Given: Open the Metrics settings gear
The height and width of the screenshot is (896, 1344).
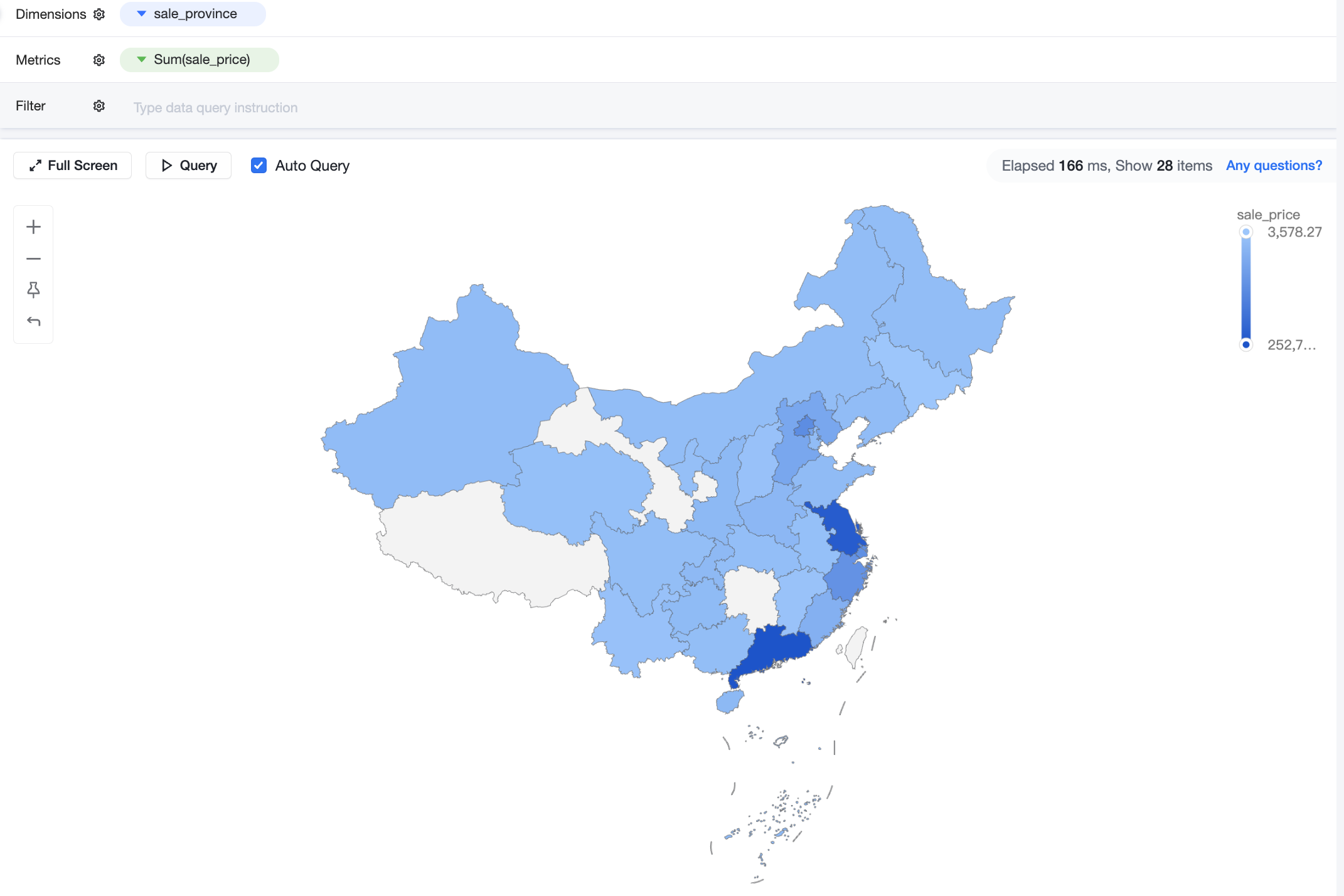Looking at the screenshot, I should pyautogui.click(x=99, y=60).
